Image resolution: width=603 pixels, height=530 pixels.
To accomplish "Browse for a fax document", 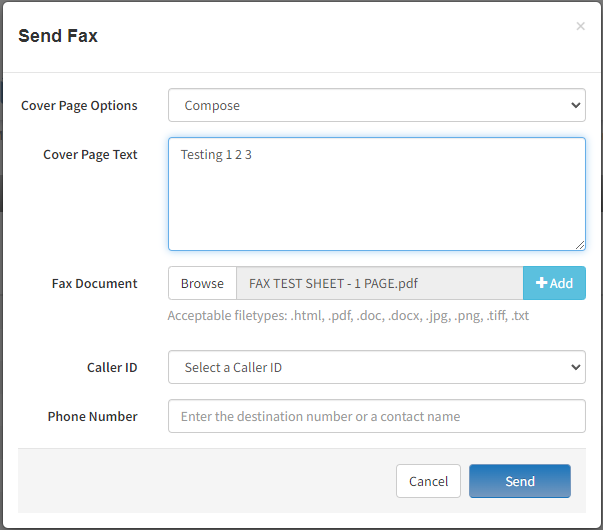I will point(202,283).
